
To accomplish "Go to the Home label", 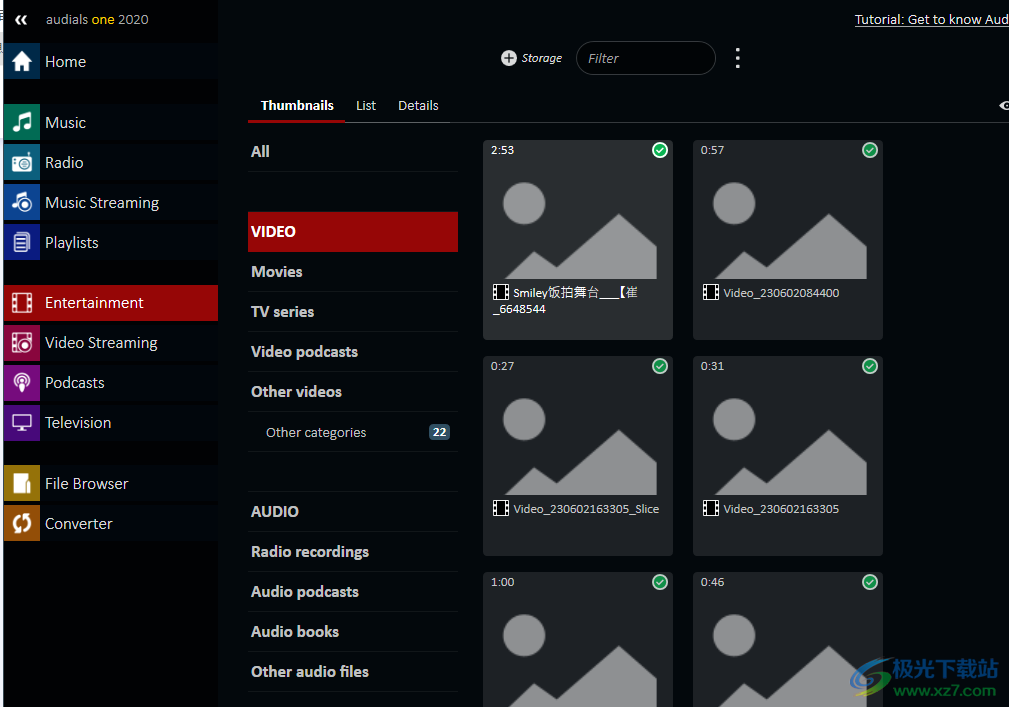I will [66, 62].
